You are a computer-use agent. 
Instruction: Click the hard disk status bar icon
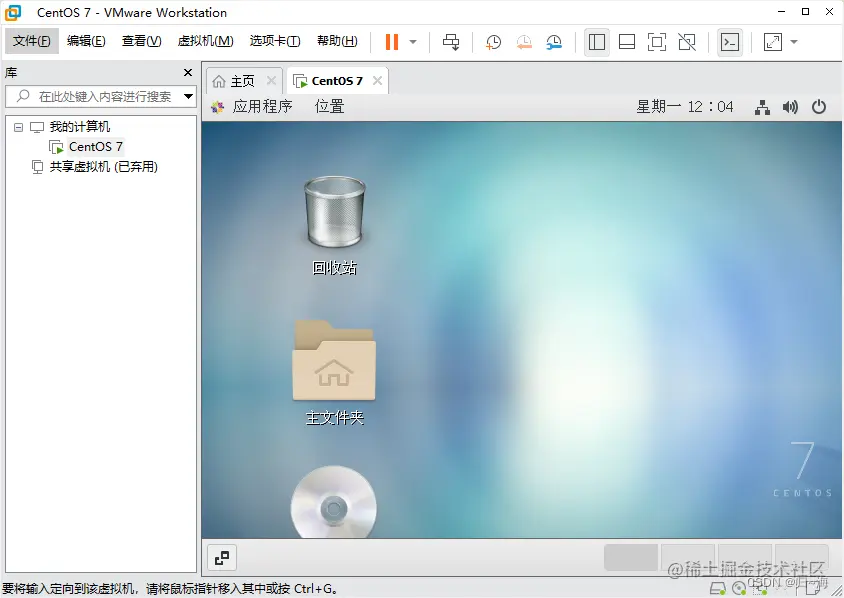tap(718, 588)
